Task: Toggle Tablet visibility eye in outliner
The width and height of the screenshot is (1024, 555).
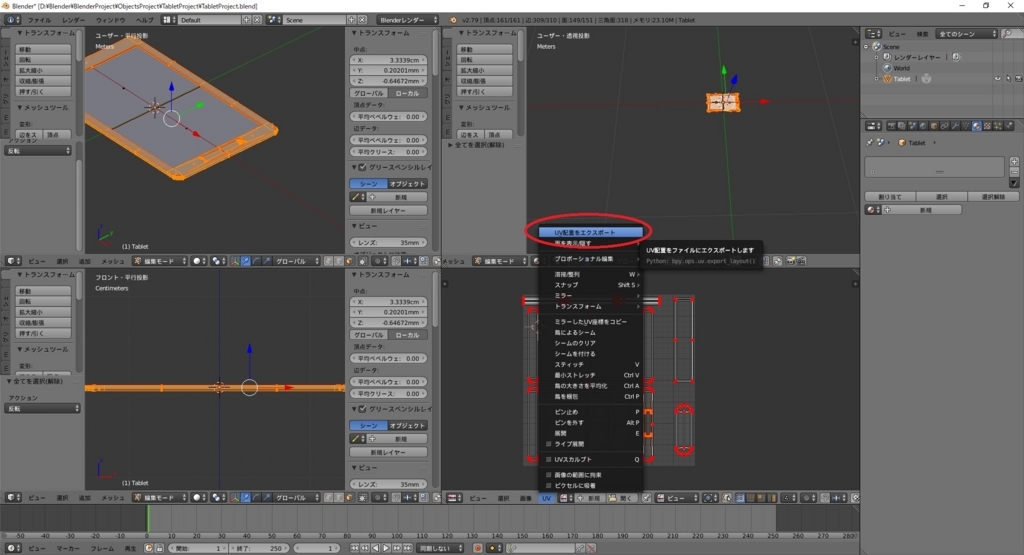Action: (997, 79)
